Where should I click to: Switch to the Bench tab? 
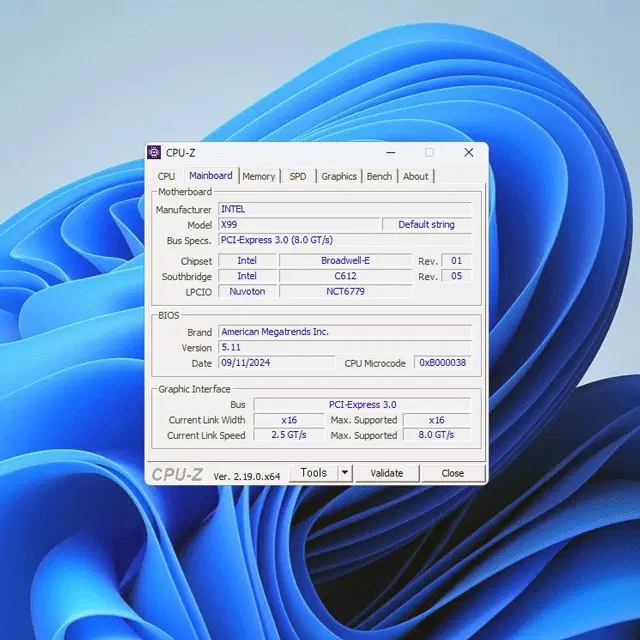coord(379,176)
